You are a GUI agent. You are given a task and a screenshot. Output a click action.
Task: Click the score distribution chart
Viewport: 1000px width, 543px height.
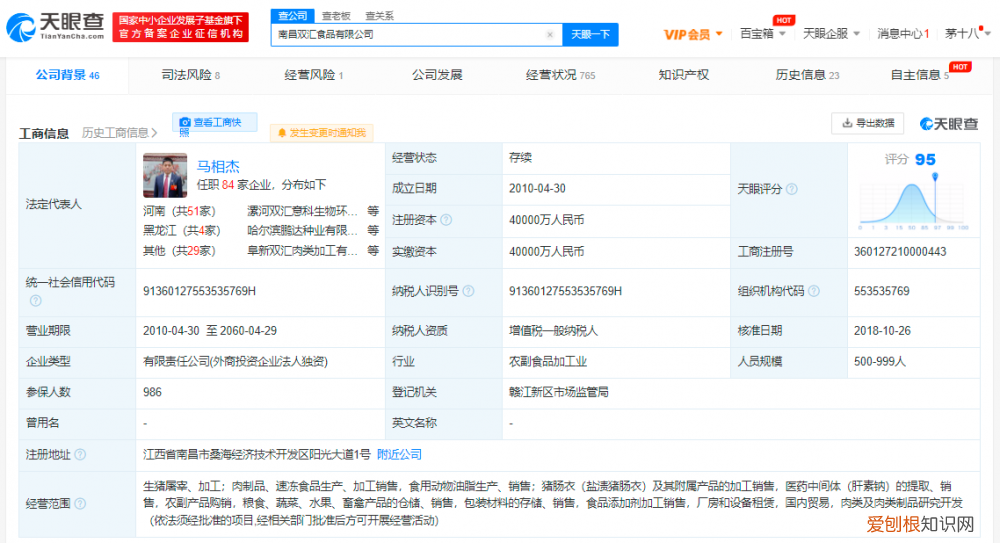(913, 202)
